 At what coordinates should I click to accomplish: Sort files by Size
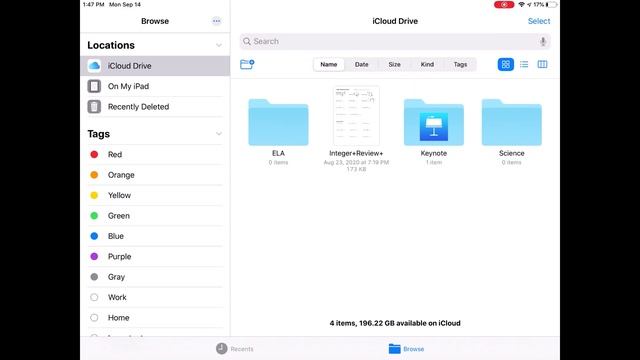tap(394, 64)
